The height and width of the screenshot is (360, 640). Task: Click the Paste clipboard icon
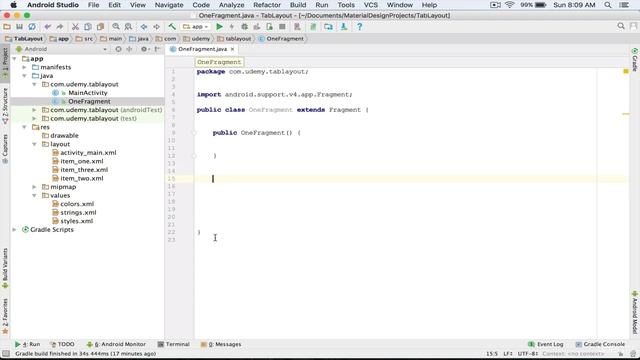(100, 27)
